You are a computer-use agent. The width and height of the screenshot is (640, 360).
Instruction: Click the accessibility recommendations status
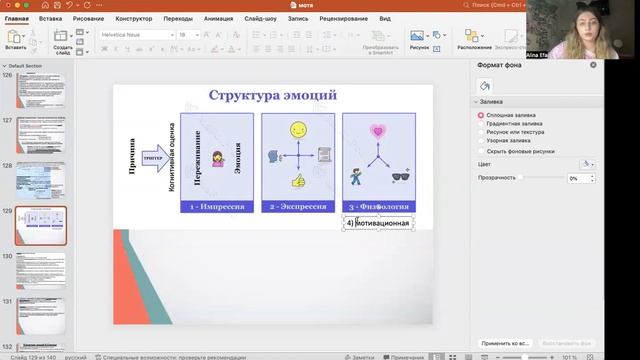(x=171, y=357)
